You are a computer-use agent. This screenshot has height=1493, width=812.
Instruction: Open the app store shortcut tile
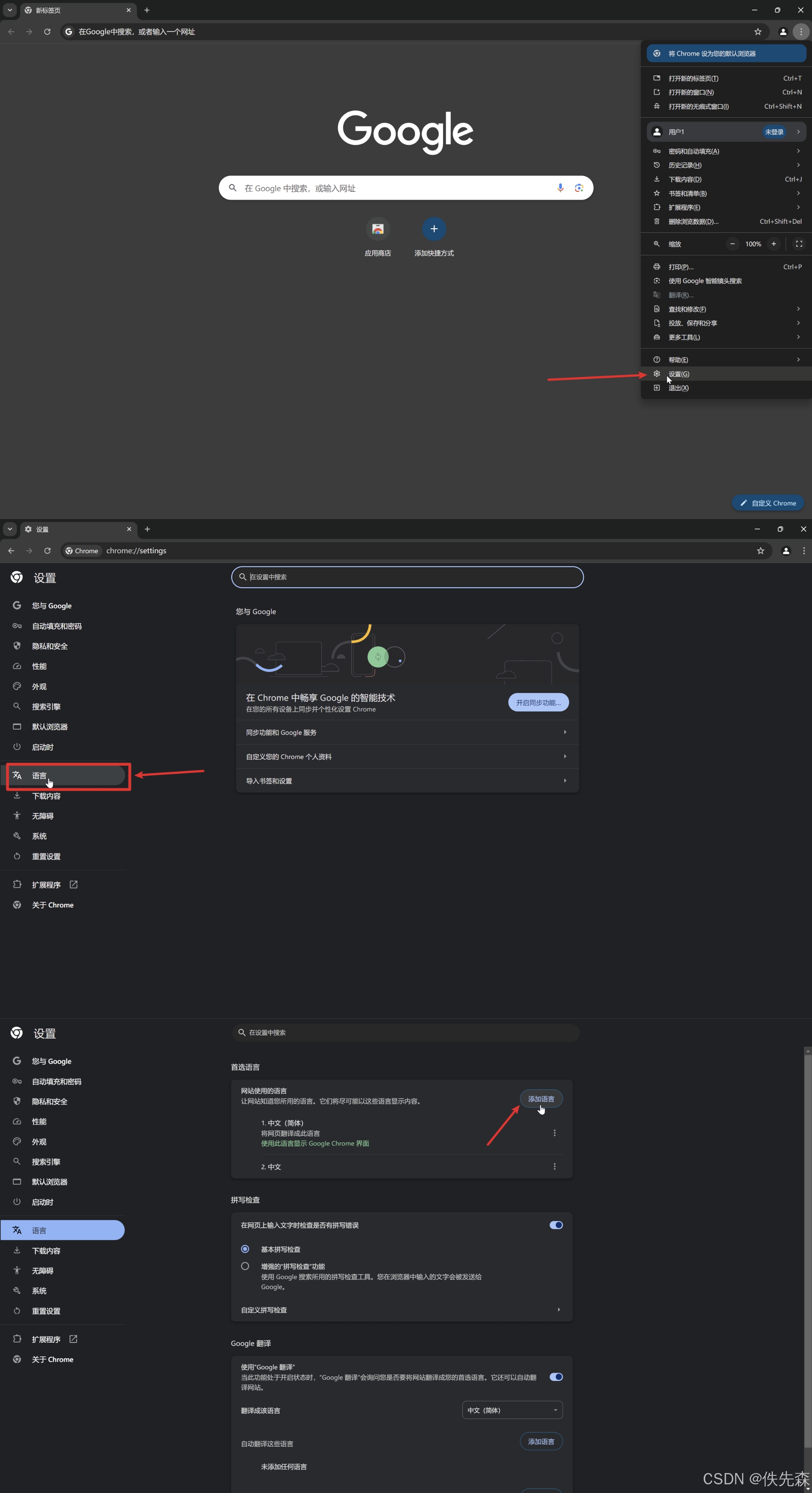tap(378, 229)
